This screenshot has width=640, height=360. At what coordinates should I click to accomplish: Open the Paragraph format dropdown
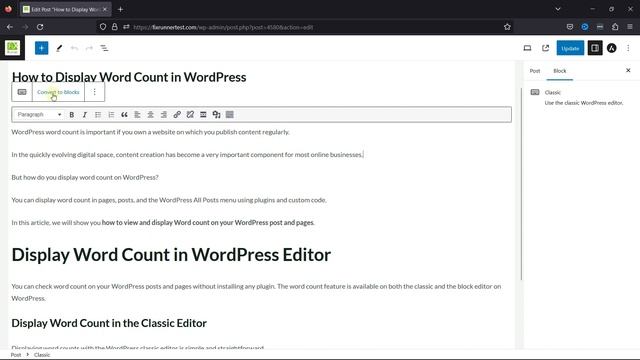coord(39,115)
